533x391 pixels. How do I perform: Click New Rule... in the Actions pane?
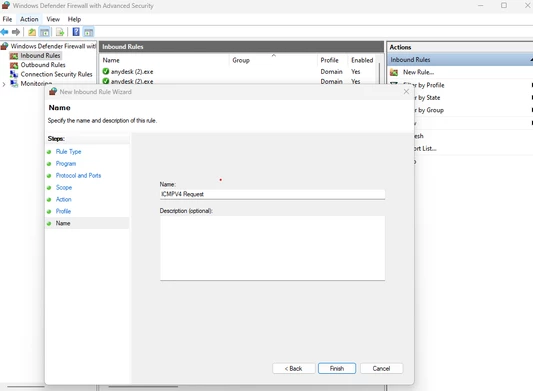click(418, 72)
